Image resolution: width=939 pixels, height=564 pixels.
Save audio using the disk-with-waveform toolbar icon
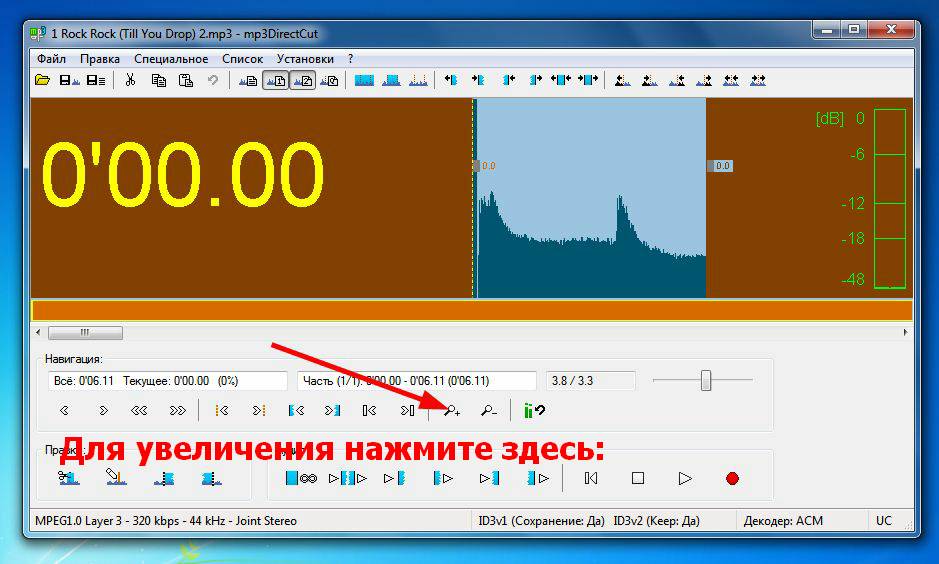69,80
